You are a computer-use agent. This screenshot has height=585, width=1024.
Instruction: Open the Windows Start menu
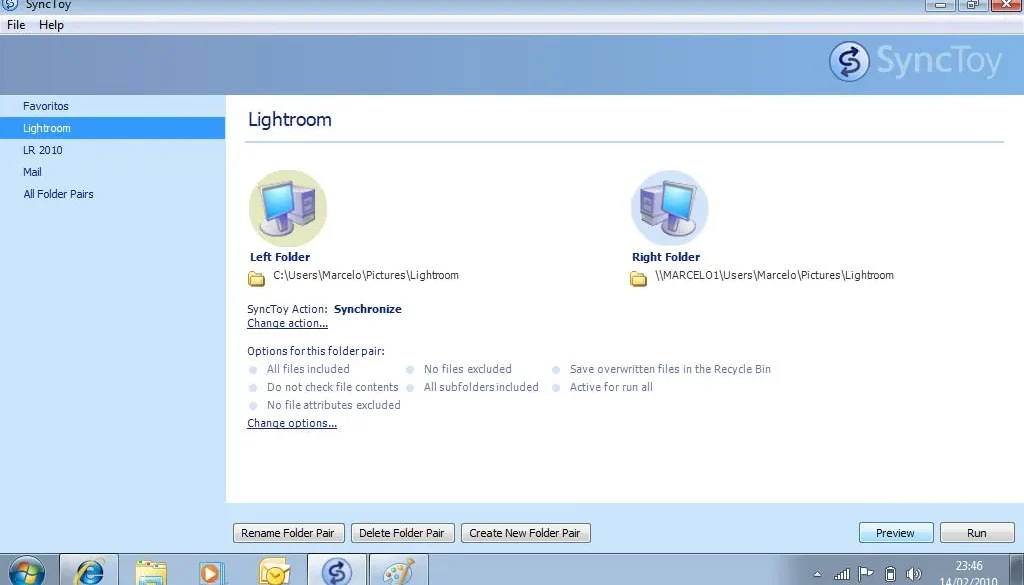pyautogui.click(x=27, y=572)
